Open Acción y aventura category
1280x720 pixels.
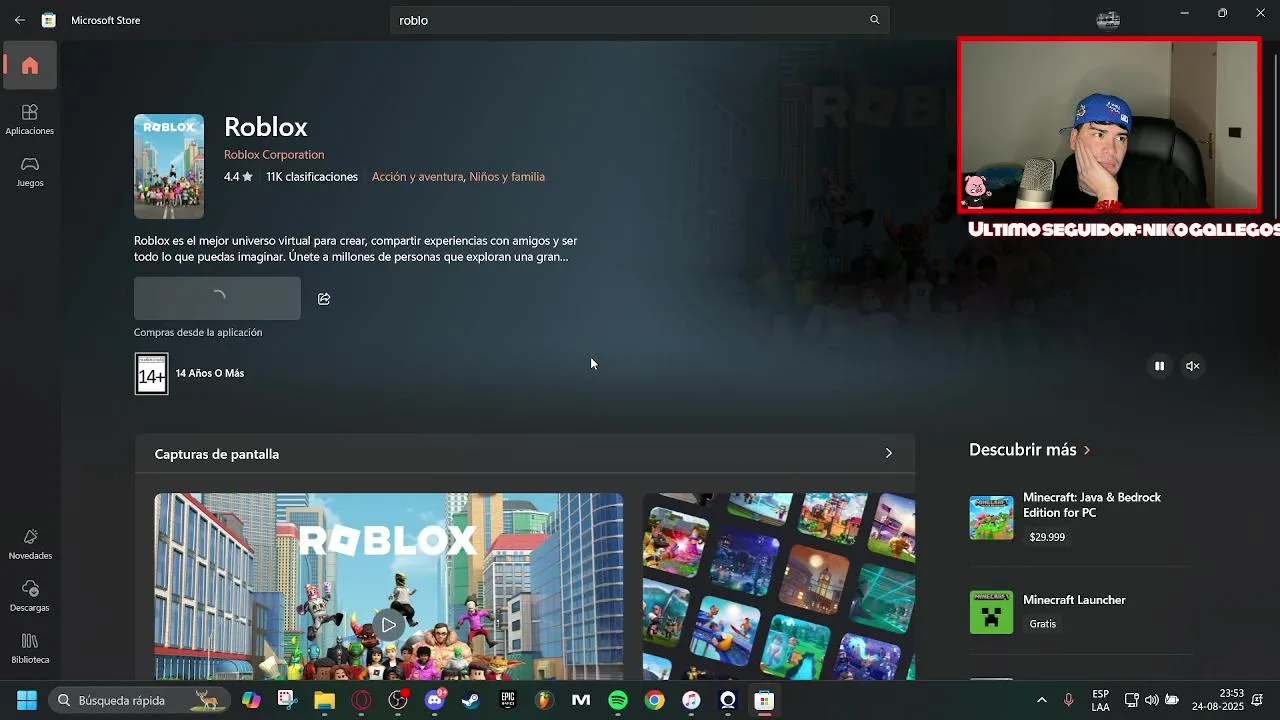[417, 177]
